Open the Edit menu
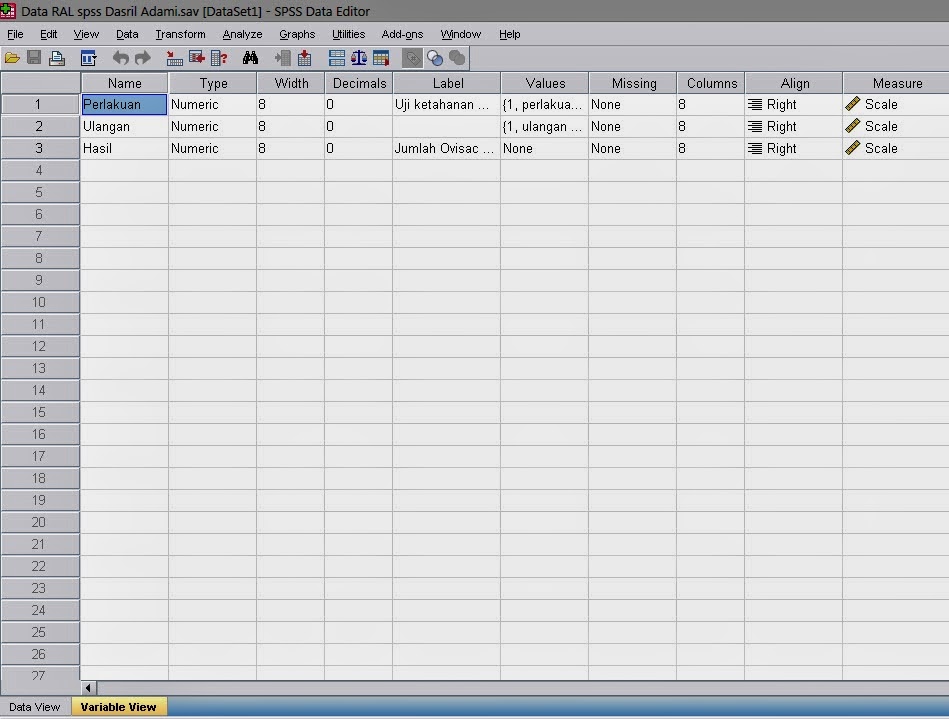Image resolution: width=949 pixels, height=719 pixels. click(x=48, y=34)
